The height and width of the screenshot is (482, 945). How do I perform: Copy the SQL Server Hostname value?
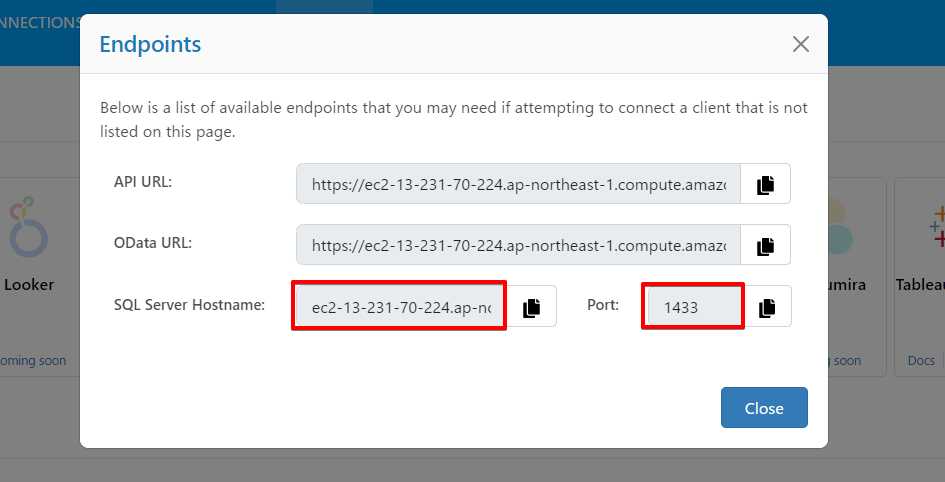point(532,307)
